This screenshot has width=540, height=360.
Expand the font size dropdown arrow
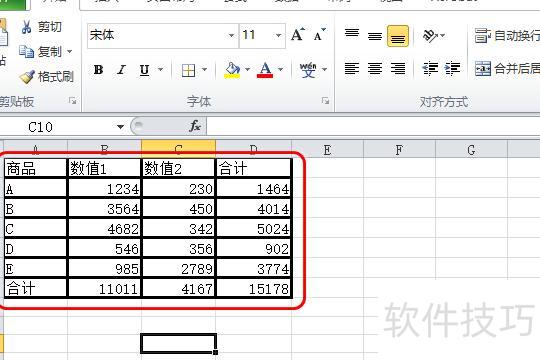(x=279, y=35)
